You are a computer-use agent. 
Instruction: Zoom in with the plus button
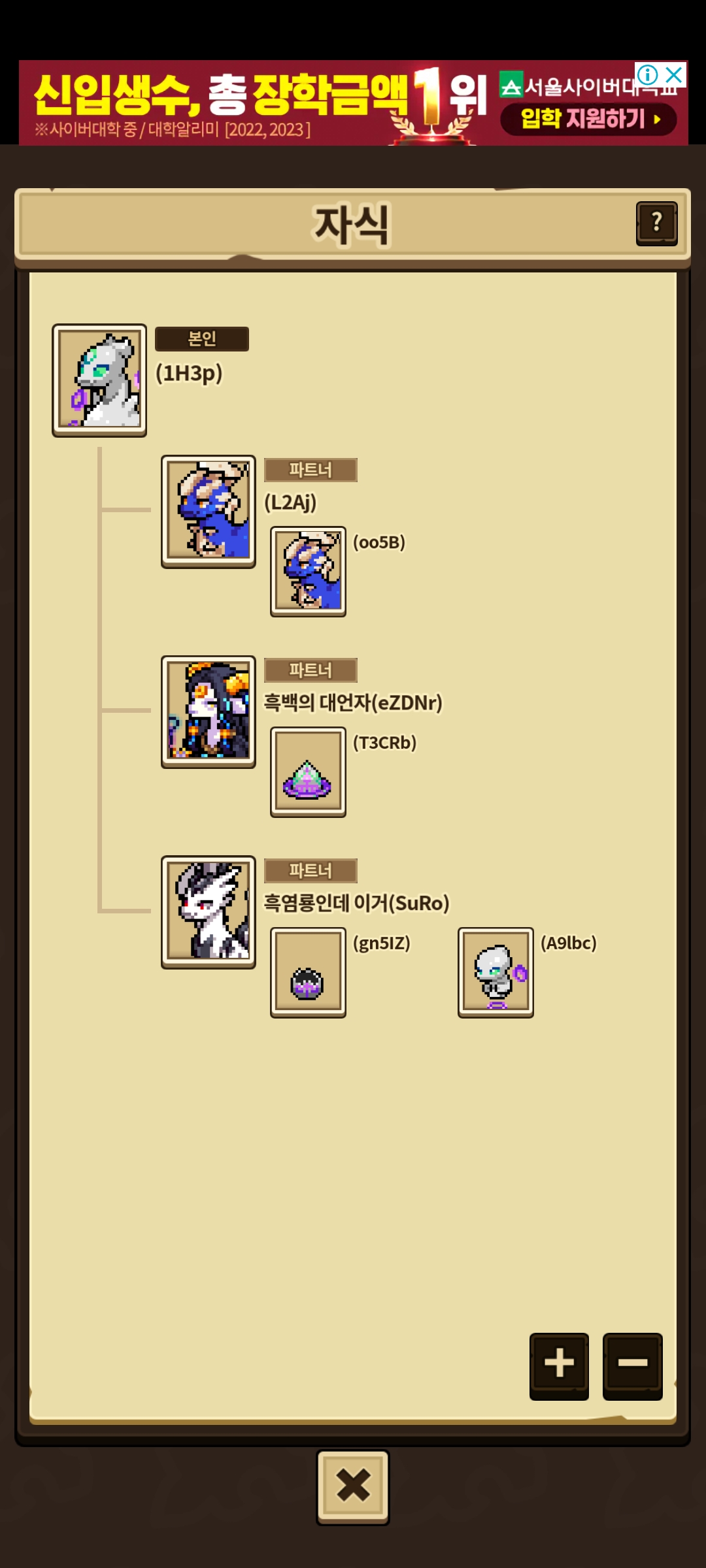tap(559, 1366)
